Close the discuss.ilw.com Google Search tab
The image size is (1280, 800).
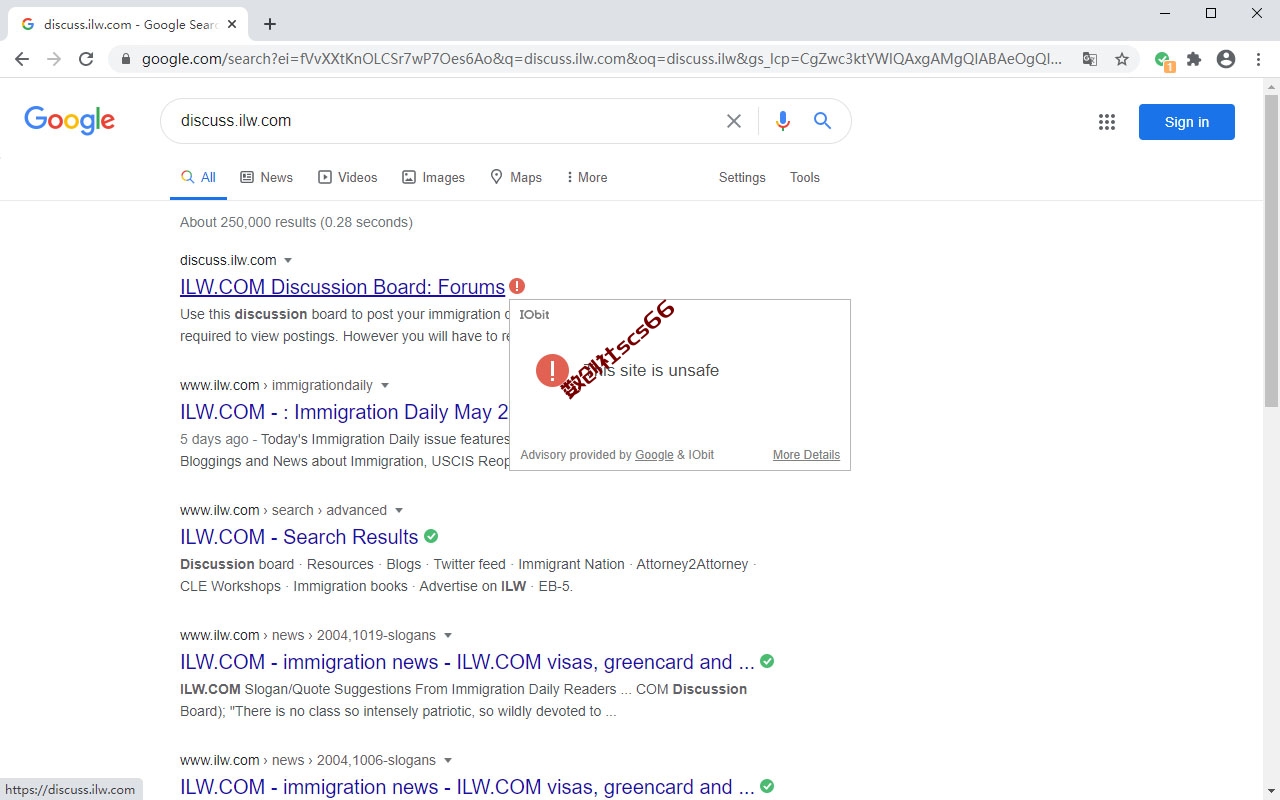pyautogui.click(x=232, y=24)
